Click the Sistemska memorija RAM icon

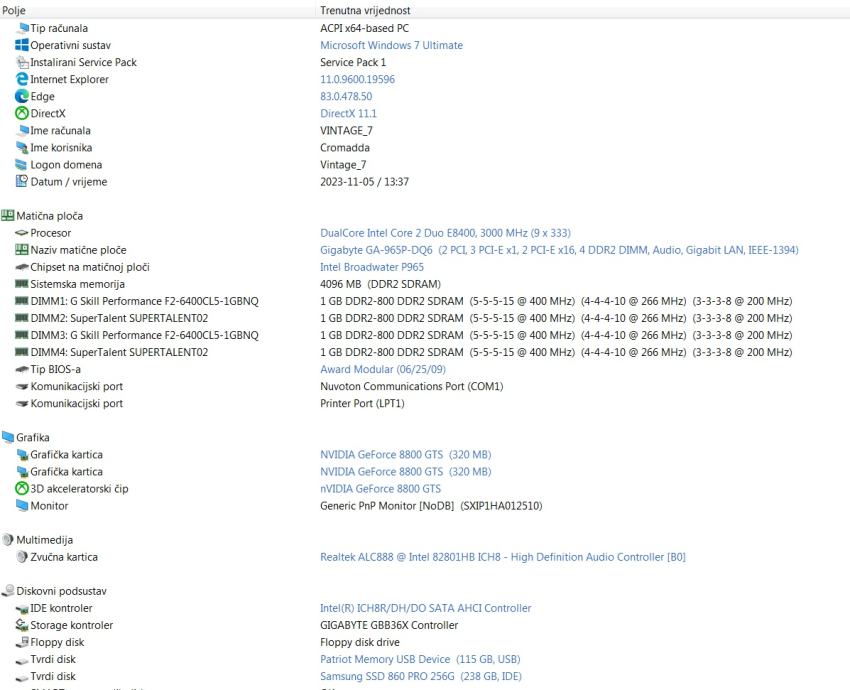point(22,284)
